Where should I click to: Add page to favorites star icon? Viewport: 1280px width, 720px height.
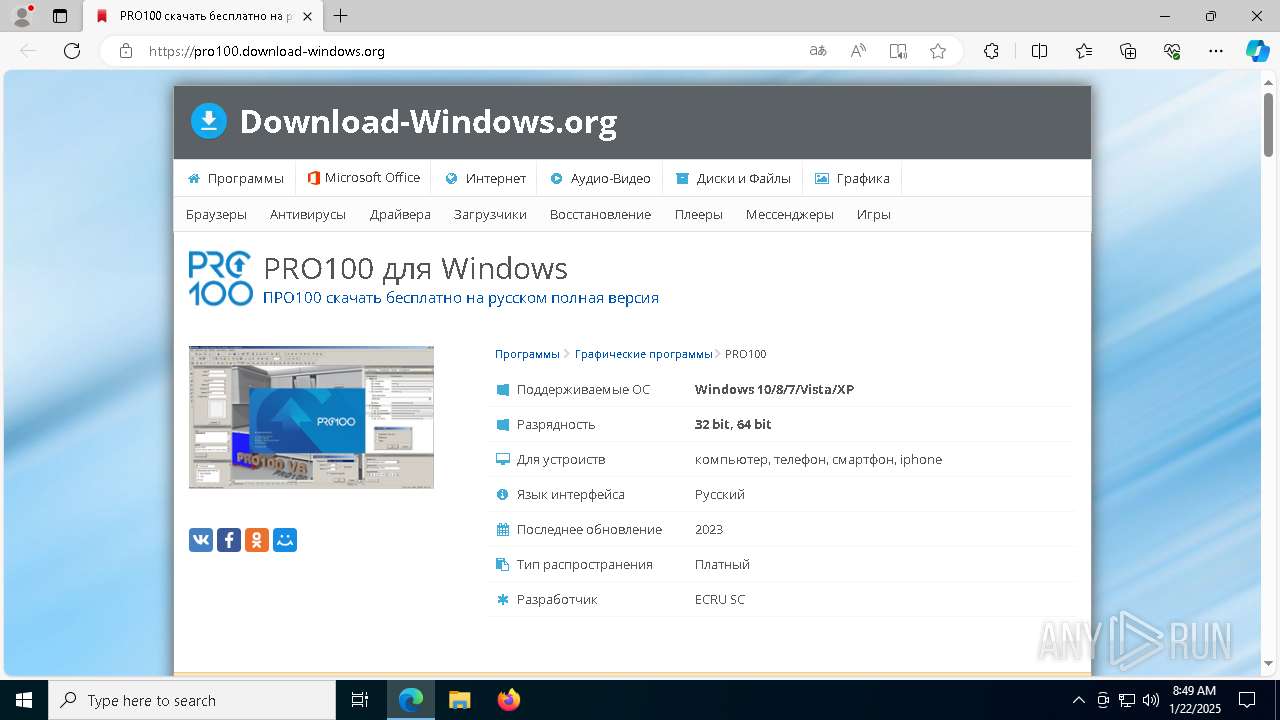tap(938, 51)
